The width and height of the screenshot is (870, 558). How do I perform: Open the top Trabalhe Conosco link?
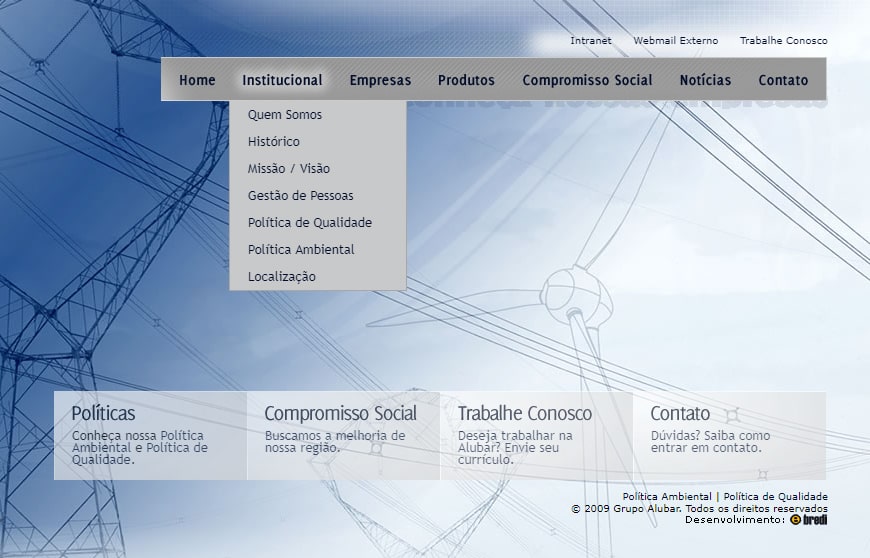(x=783, y=40)
